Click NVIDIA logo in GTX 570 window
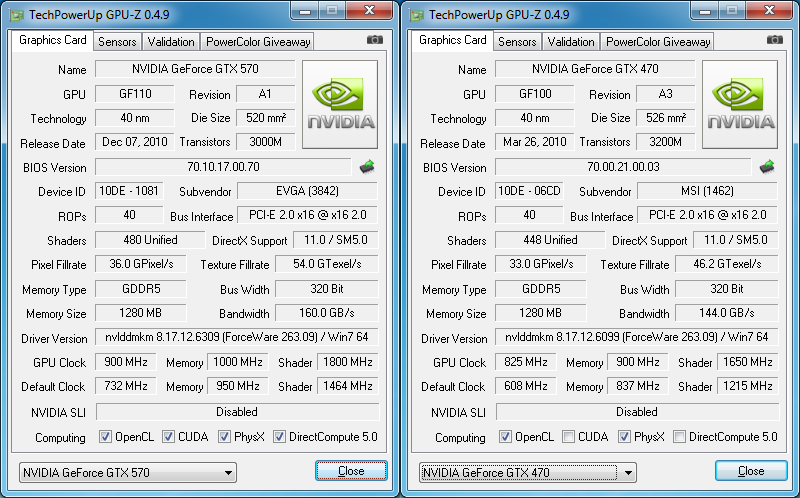Screen dimensions: 800x498 [340, 105]
